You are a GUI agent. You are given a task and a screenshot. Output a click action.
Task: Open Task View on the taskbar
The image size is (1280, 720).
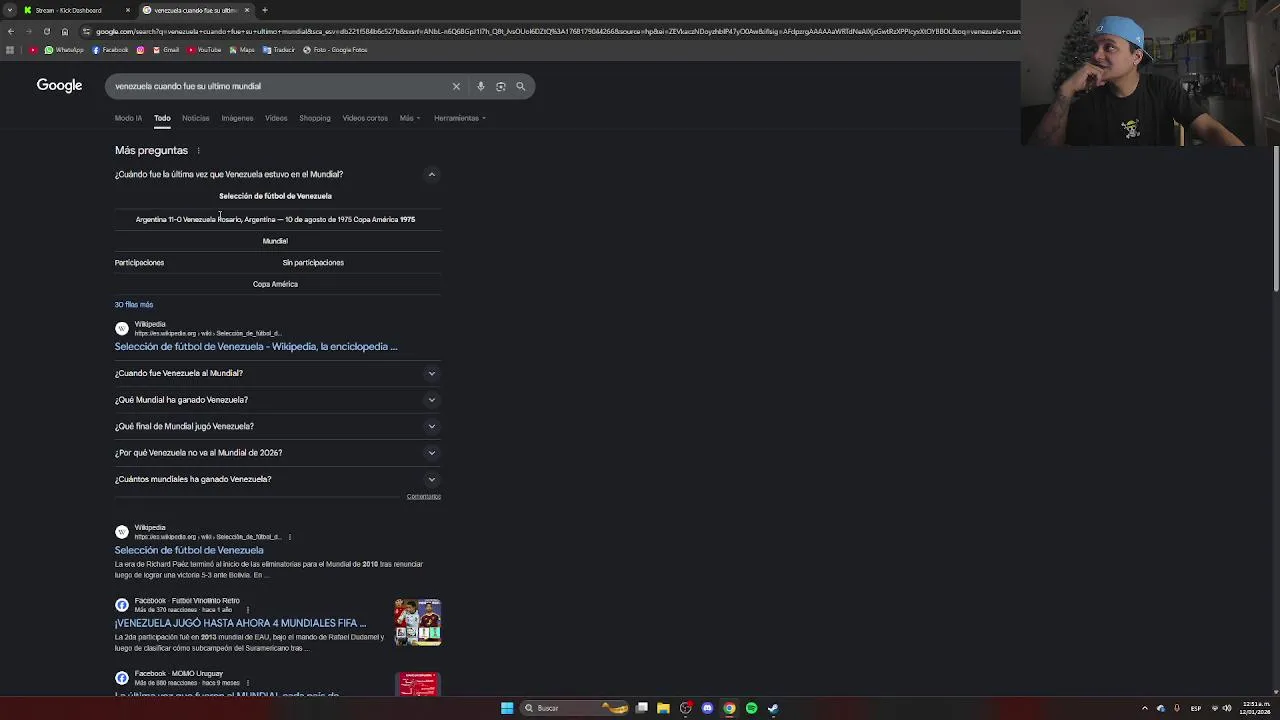[x=641, y=708]
